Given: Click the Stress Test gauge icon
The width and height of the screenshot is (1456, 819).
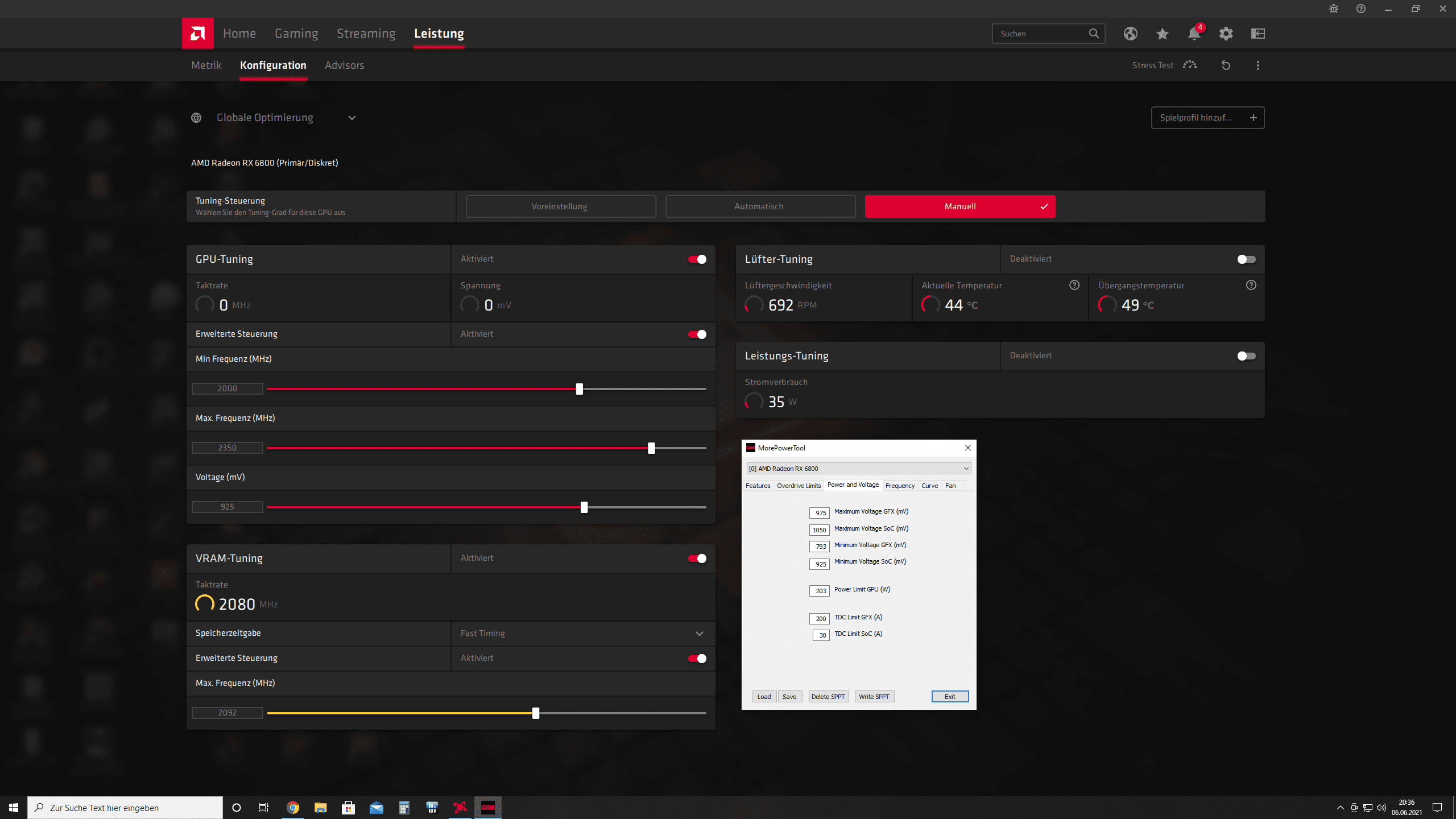Looking at the screenshot, I should (1190, 65).
